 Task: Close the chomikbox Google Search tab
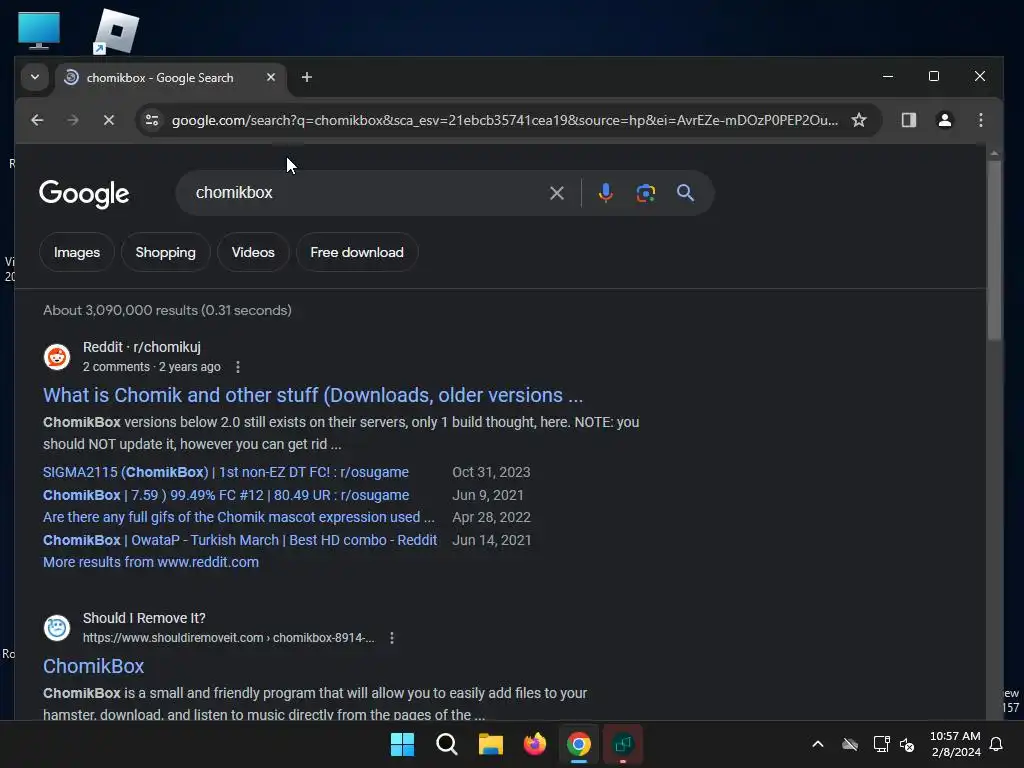click(x=271, y=77)
